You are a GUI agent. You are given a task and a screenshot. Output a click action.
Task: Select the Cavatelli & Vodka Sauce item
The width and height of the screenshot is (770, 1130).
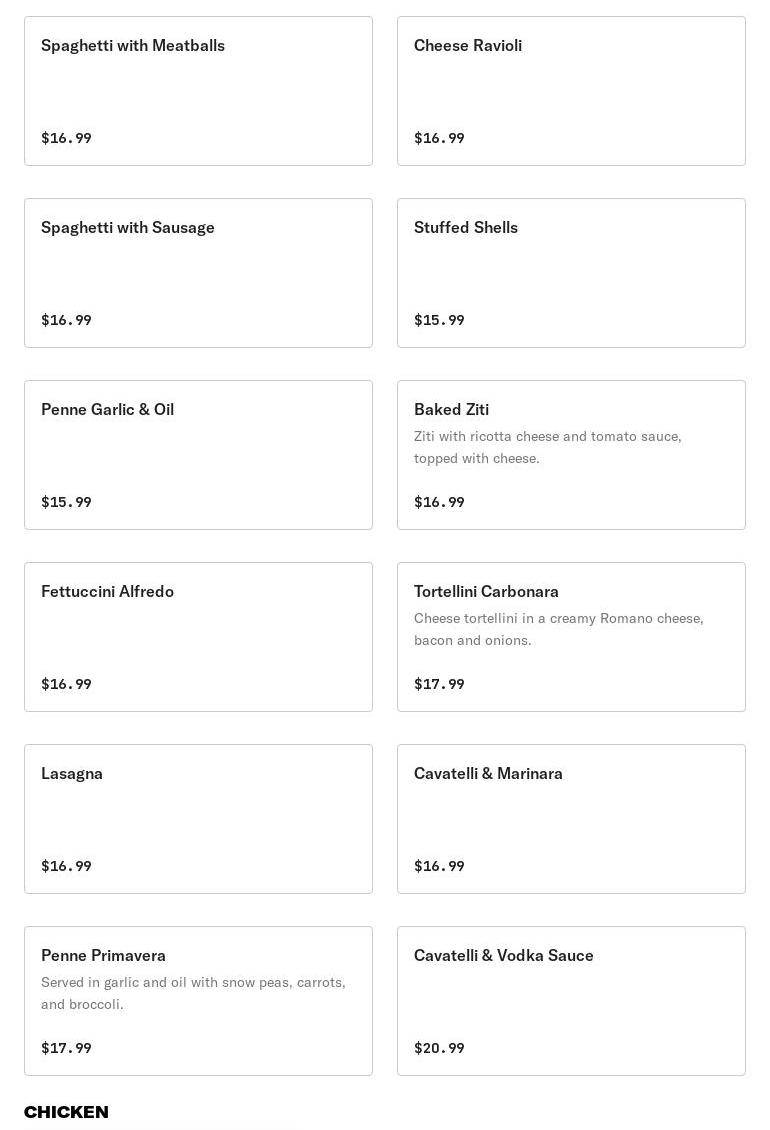click(571, 1001)
